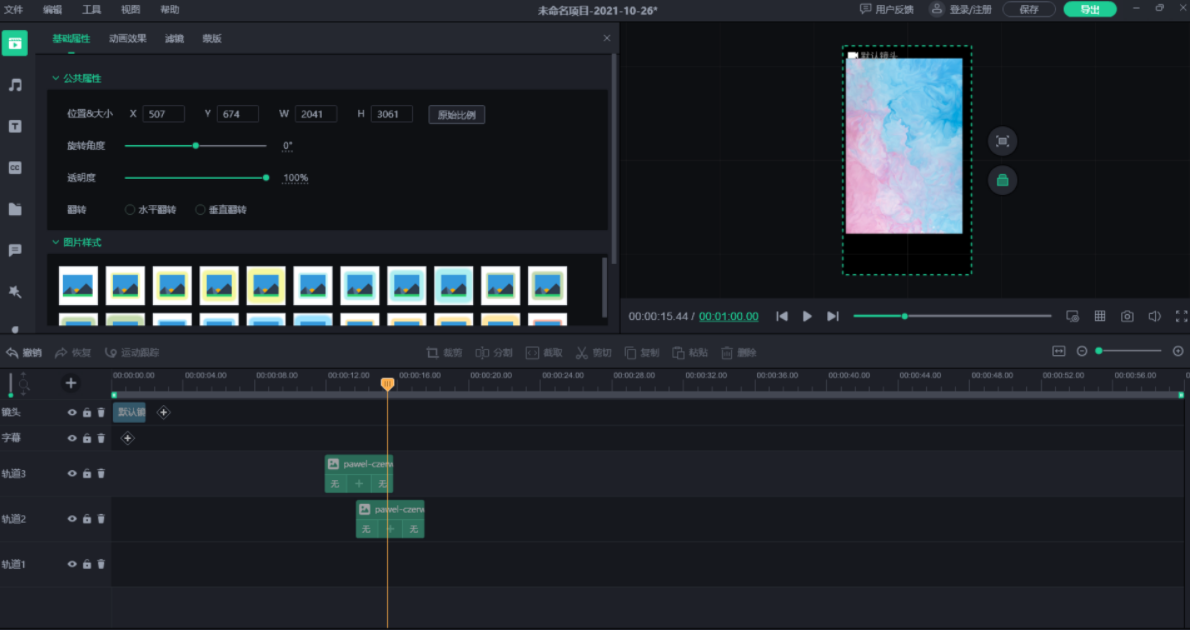Toggle the preview grid overlay icon
Viewport: 1190px width, 630px height.
click(1100, 317)
